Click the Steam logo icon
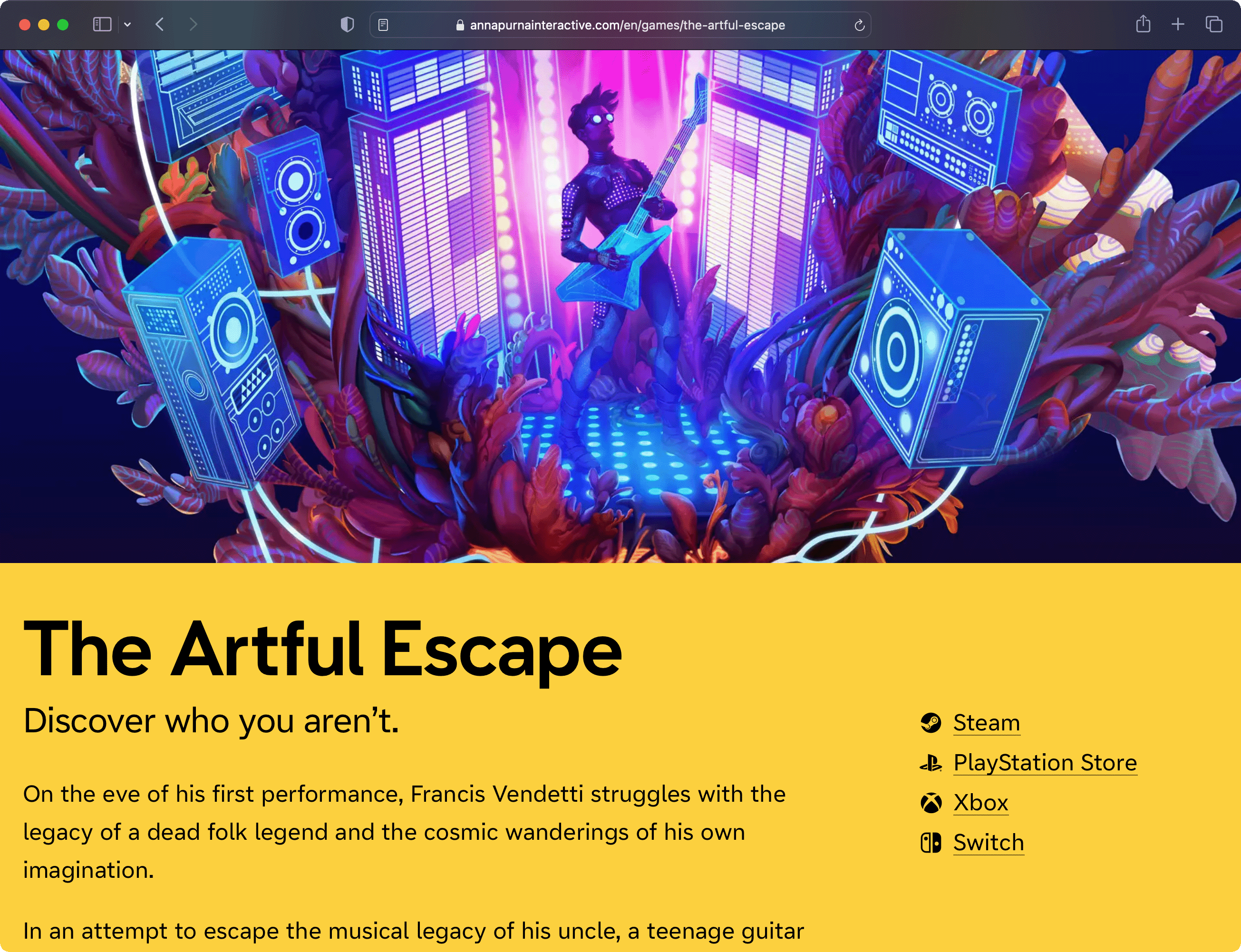Viewport: 1241px width, 952px height. click(931, 722)
